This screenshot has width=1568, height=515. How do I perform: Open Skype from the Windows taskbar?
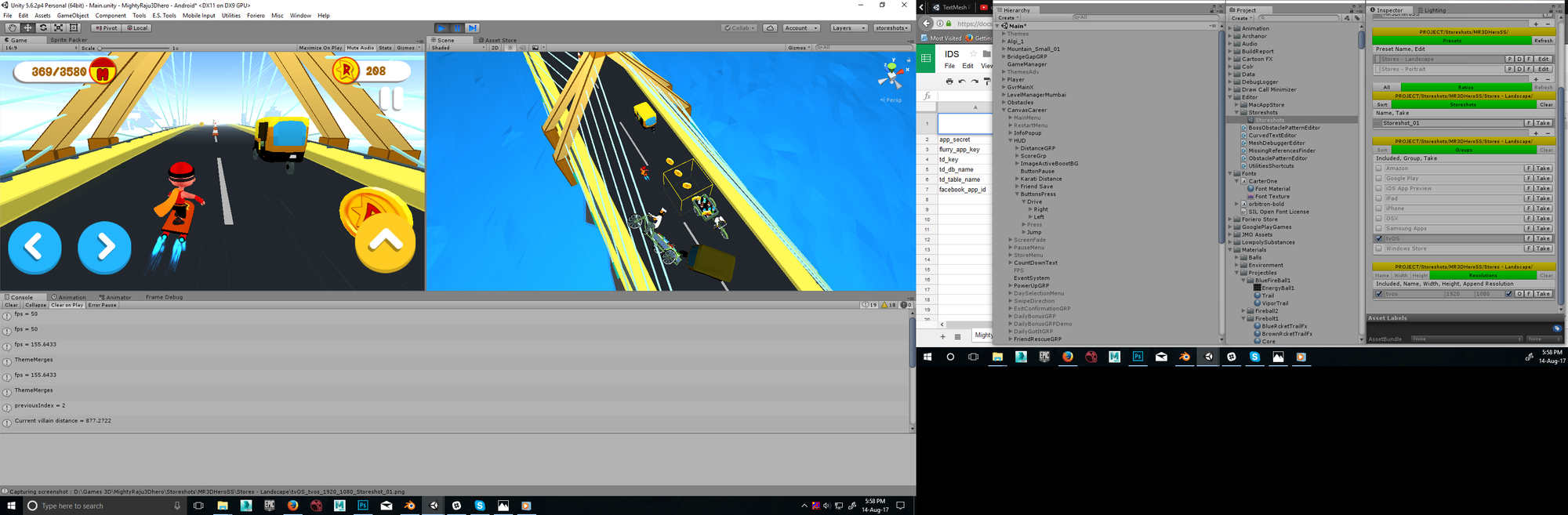[479, 506]
